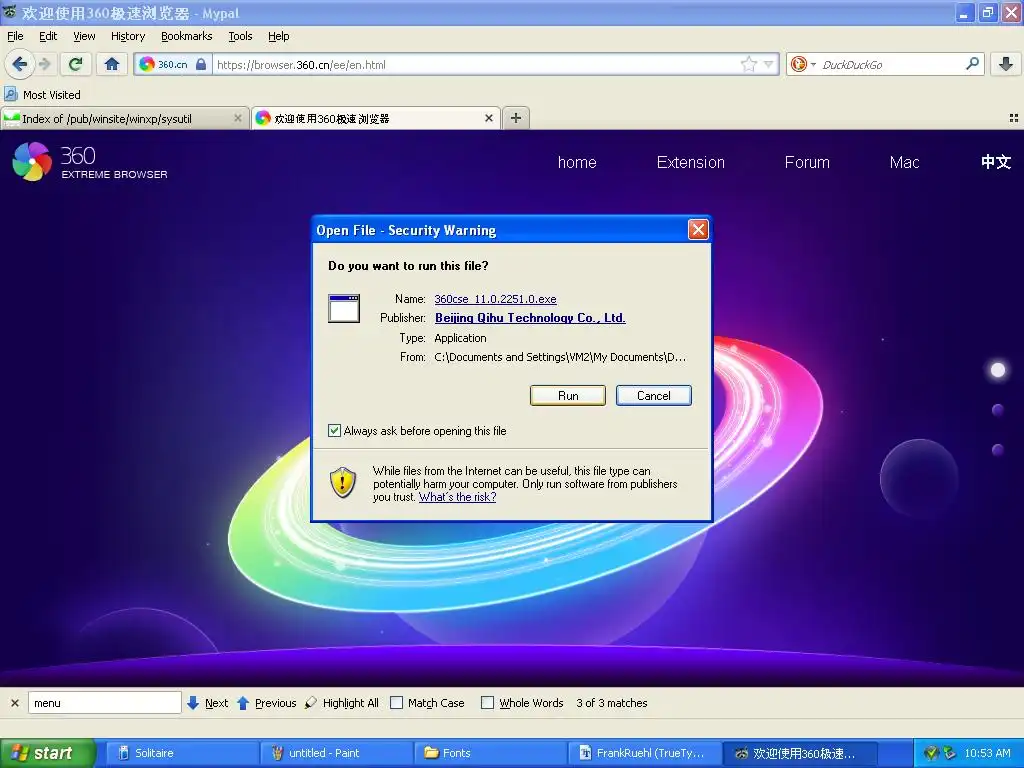
Task: Enable the Match Case checkbox
Action: (396, 703)
